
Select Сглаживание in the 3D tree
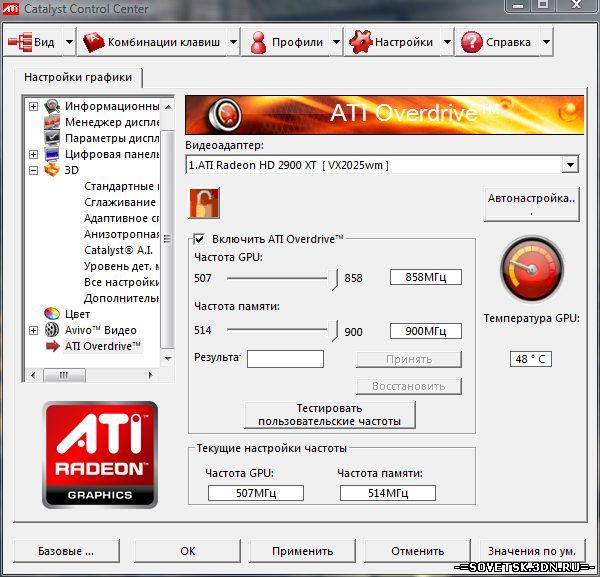pyautogui.click(x=120, y=202)
